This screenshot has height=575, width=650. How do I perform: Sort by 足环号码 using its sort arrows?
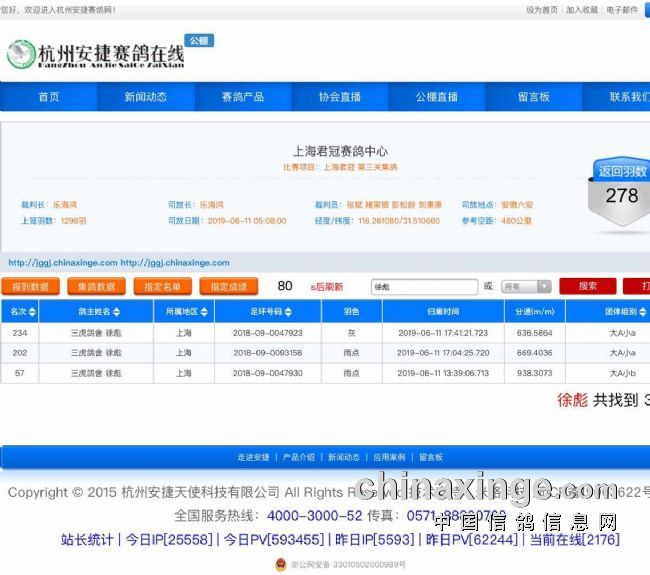(x=288, y=312)
